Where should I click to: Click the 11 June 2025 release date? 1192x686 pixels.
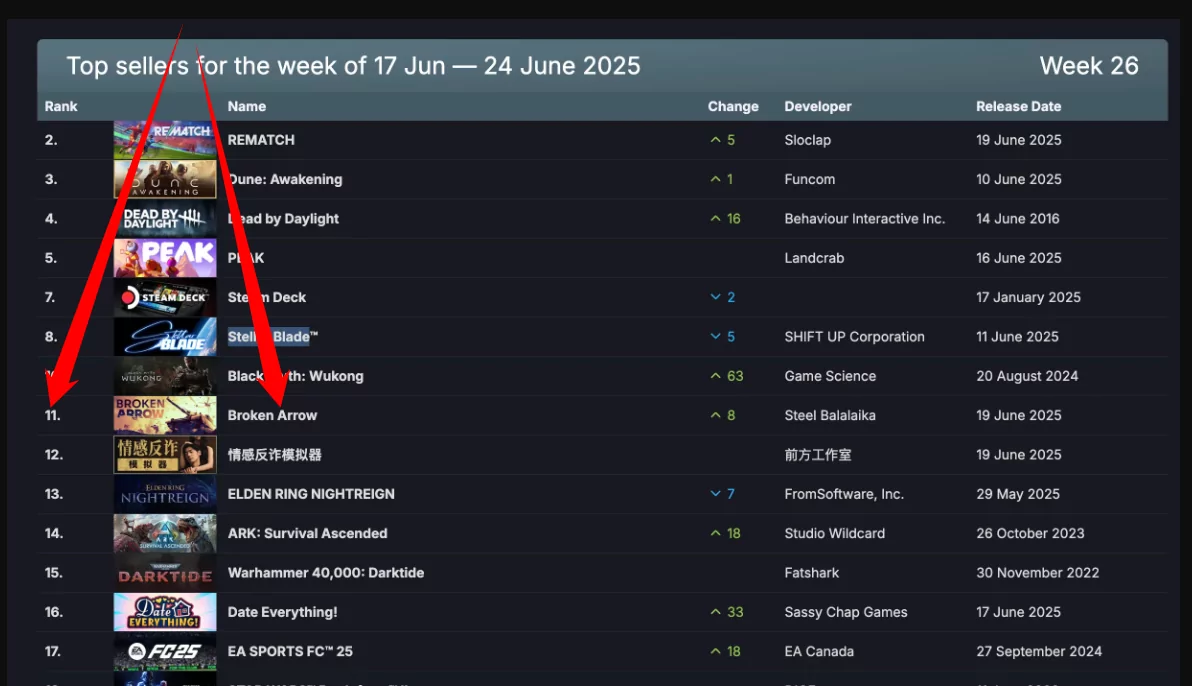[x=1017, y=337]
